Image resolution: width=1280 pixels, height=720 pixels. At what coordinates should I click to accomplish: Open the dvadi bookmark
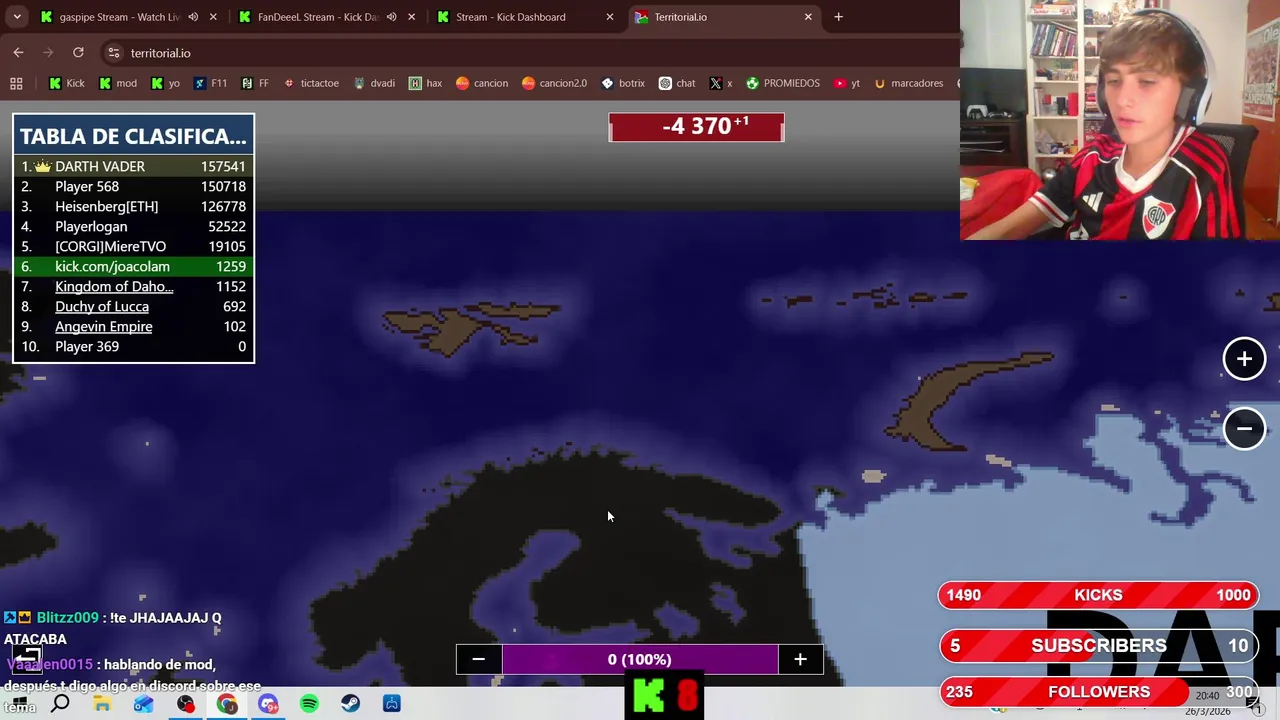pyautogui.click(x=373, y=83)
